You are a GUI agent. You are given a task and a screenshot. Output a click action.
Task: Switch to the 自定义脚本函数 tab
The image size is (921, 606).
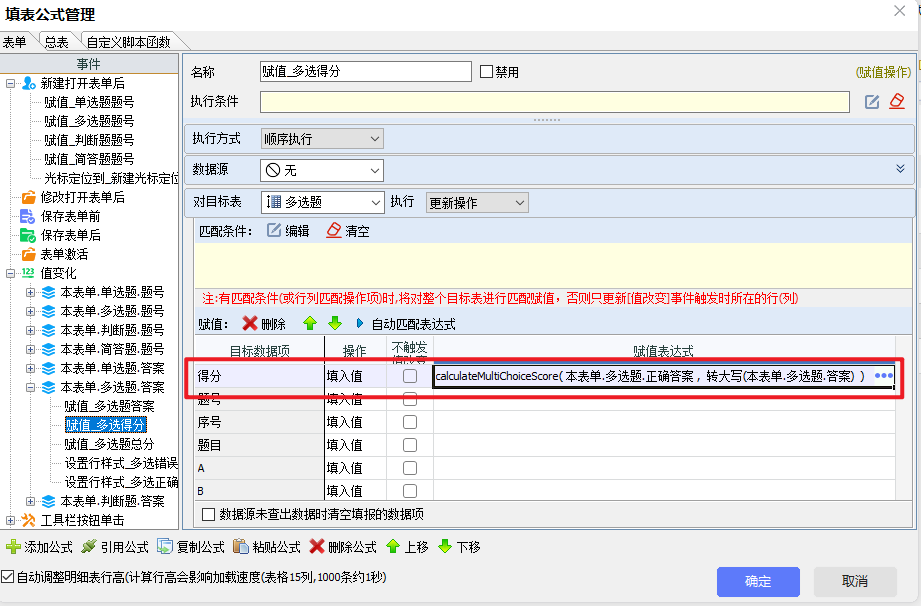[x=129, y=42]
